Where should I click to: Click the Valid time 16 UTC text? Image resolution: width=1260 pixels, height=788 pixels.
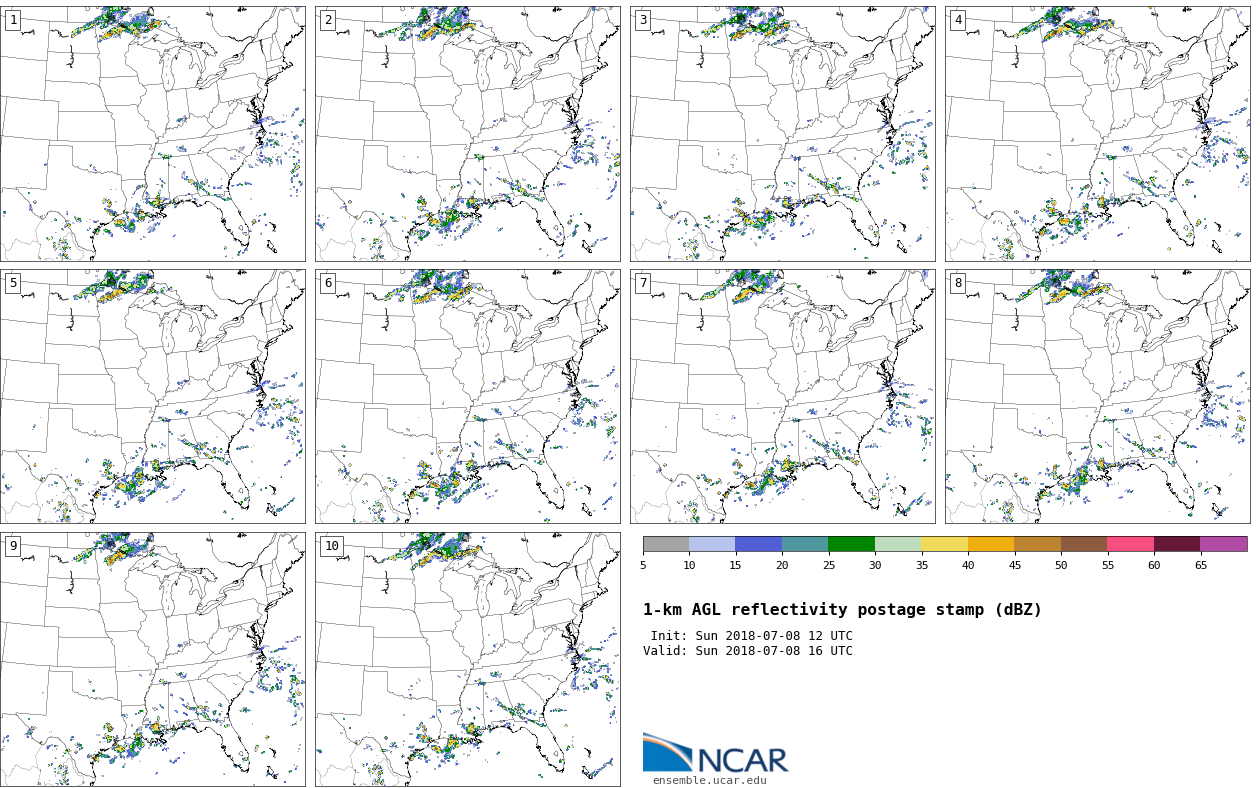pos(748,651)
